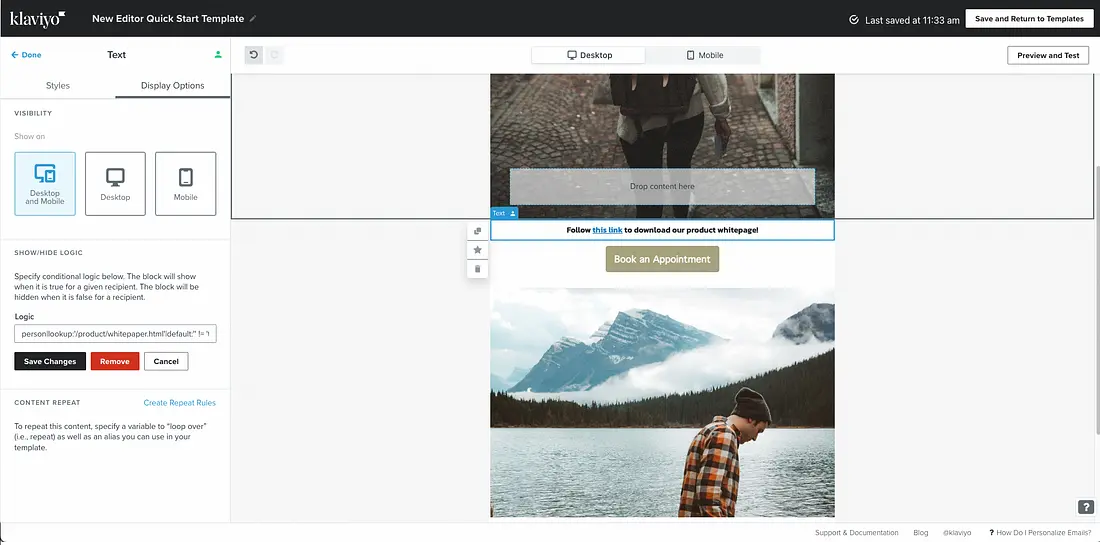Open Create Repeat Rules link
This screenshot has height=545, width=1100.
[x=179, y=403]
